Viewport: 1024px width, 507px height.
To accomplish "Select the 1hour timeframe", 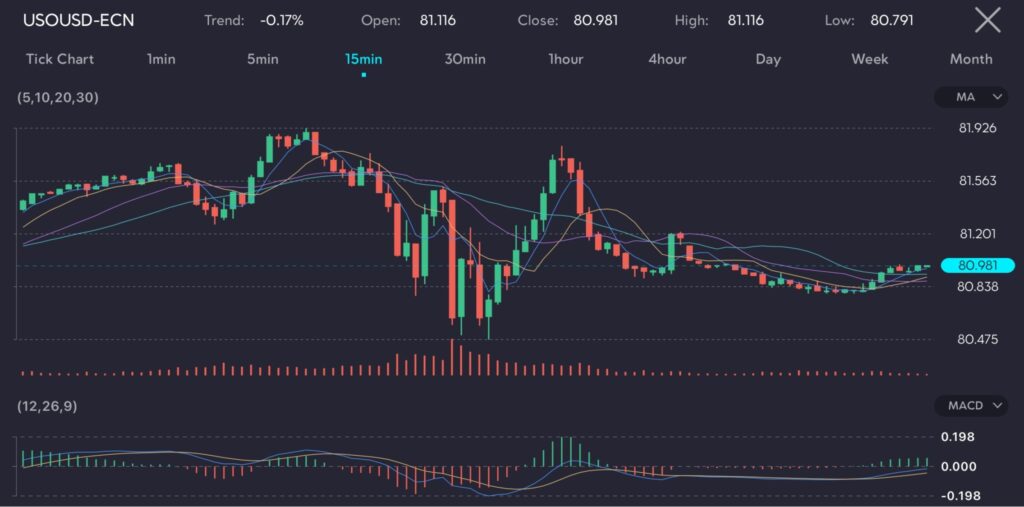I will 566,59.
